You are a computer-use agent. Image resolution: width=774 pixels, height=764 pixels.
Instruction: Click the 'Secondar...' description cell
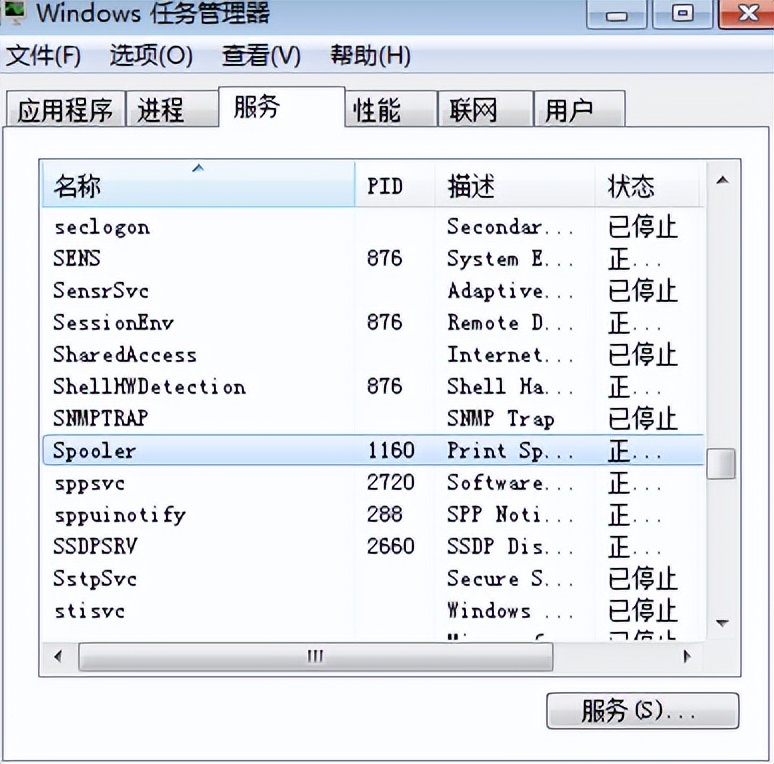[510, 227]
